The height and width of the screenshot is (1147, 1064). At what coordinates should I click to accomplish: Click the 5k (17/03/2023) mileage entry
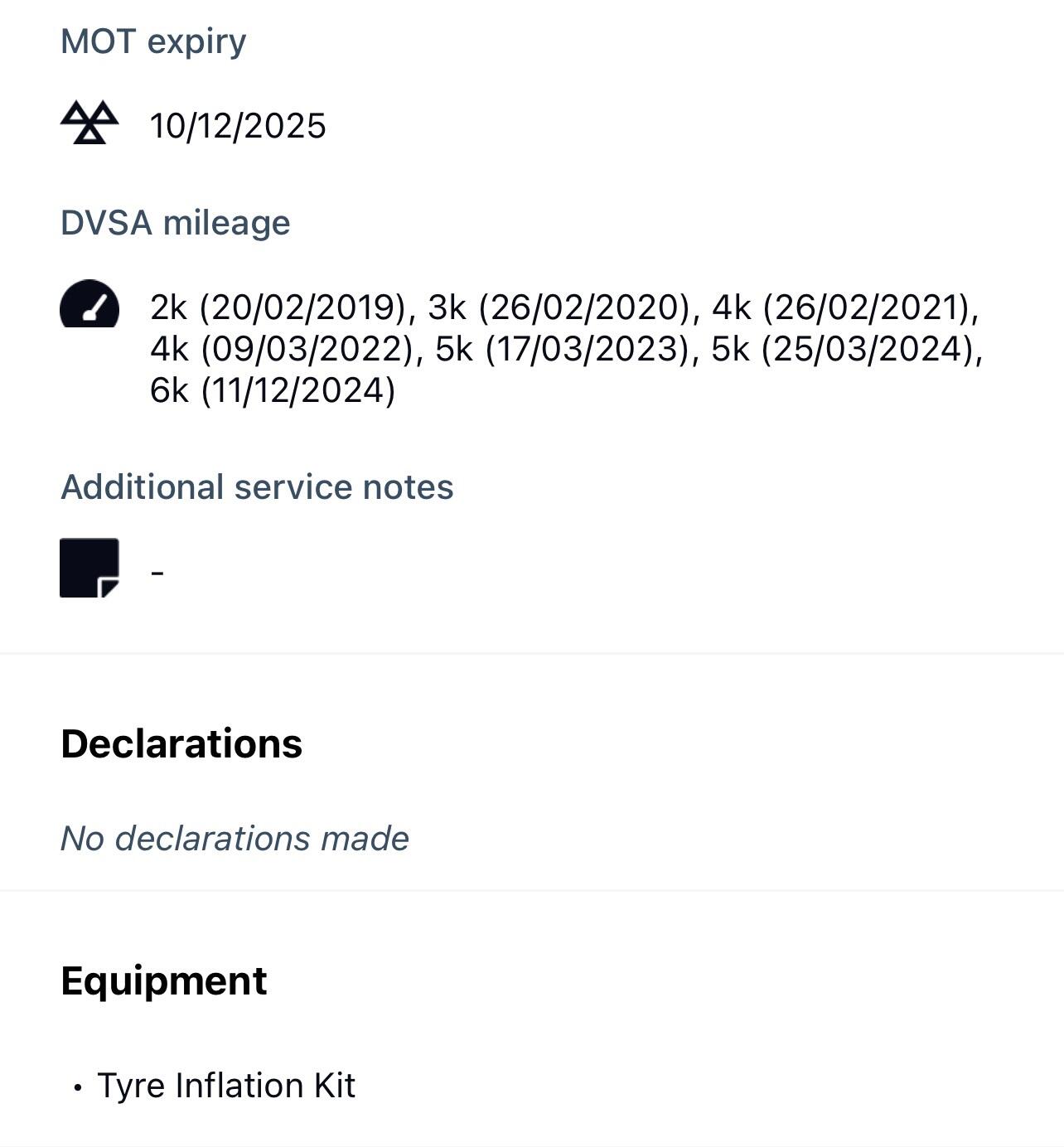[563, 350]
